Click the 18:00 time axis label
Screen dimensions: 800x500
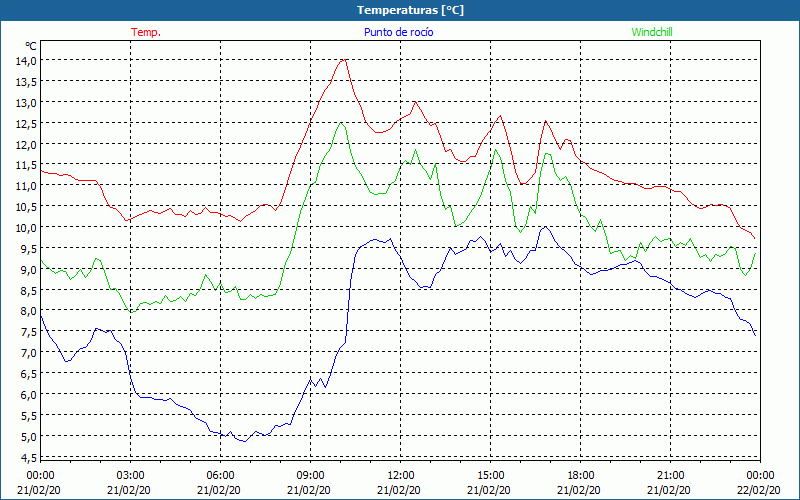(581, 476)
